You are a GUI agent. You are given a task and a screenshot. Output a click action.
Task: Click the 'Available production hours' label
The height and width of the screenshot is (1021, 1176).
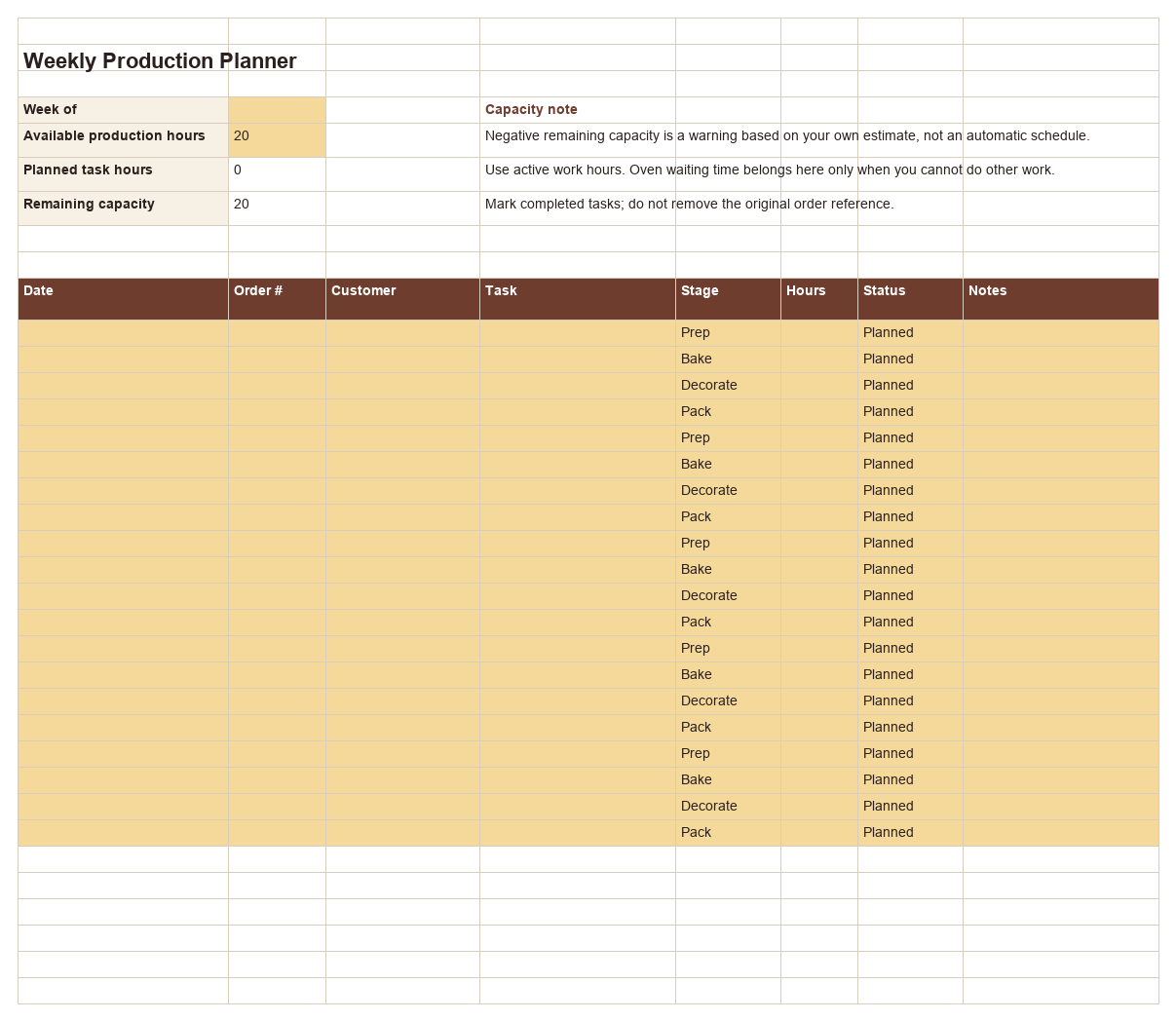point(123,140)
